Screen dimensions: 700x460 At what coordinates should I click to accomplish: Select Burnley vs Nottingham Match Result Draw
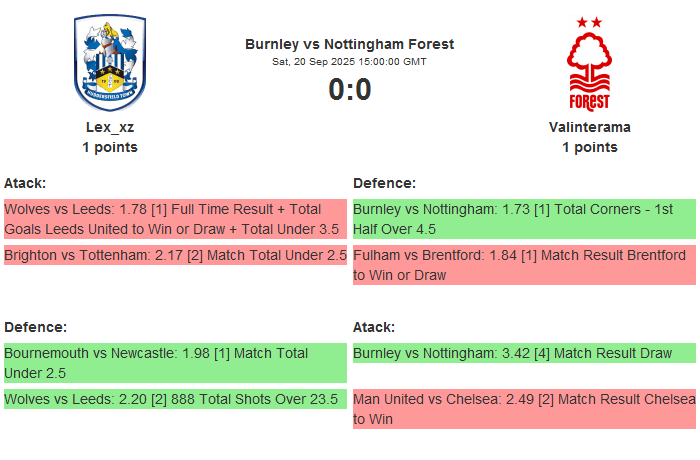coord(523,353)
